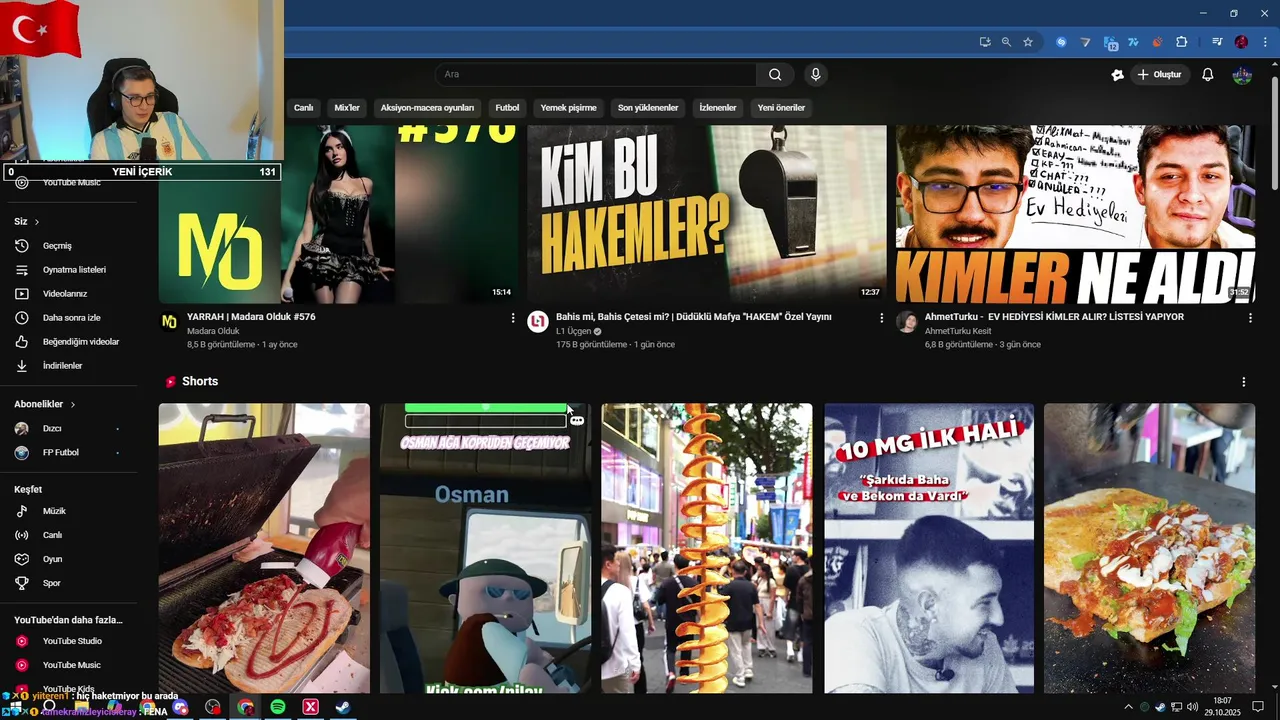Open Steam from the taskbar
This screenshot has height=720, width=1280.
tap(342, 707)
